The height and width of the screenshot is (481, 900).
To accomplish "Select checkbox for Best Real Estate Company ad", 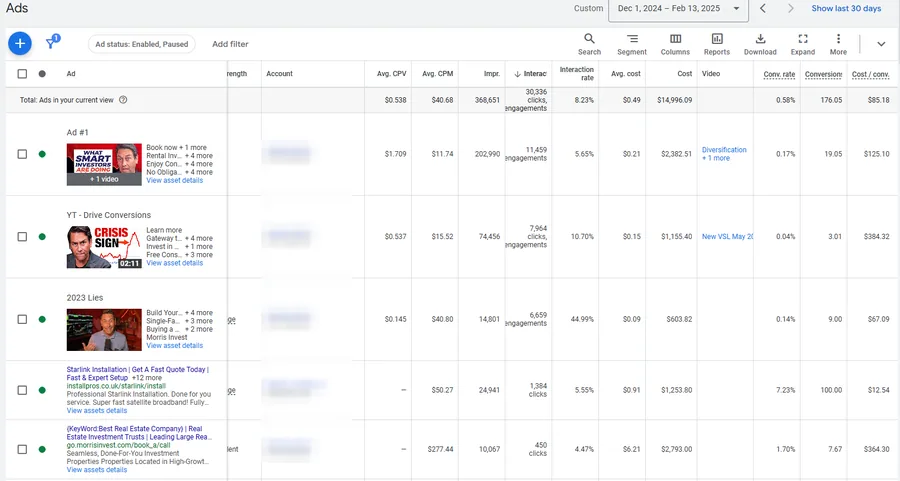I will tap(22, 449).
